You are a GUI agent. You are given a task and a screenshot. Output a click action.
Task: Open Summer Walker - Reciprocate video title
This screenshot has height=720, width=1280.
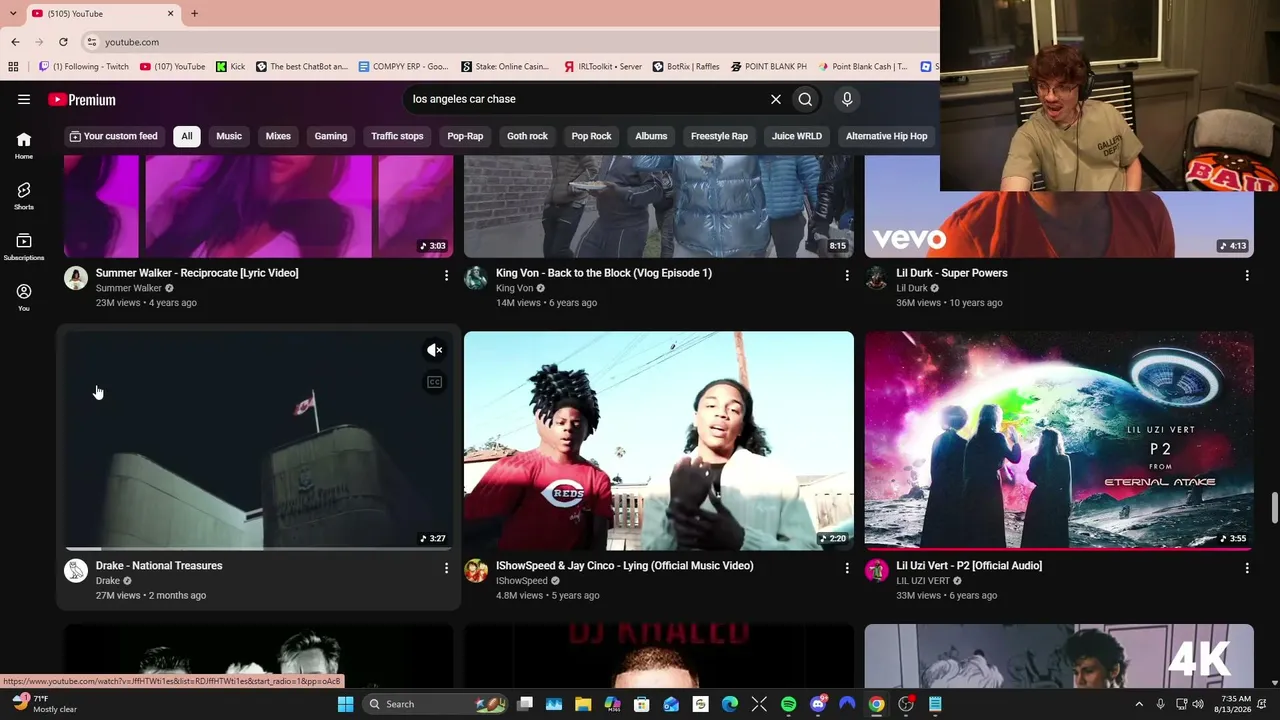click(197, 273)
